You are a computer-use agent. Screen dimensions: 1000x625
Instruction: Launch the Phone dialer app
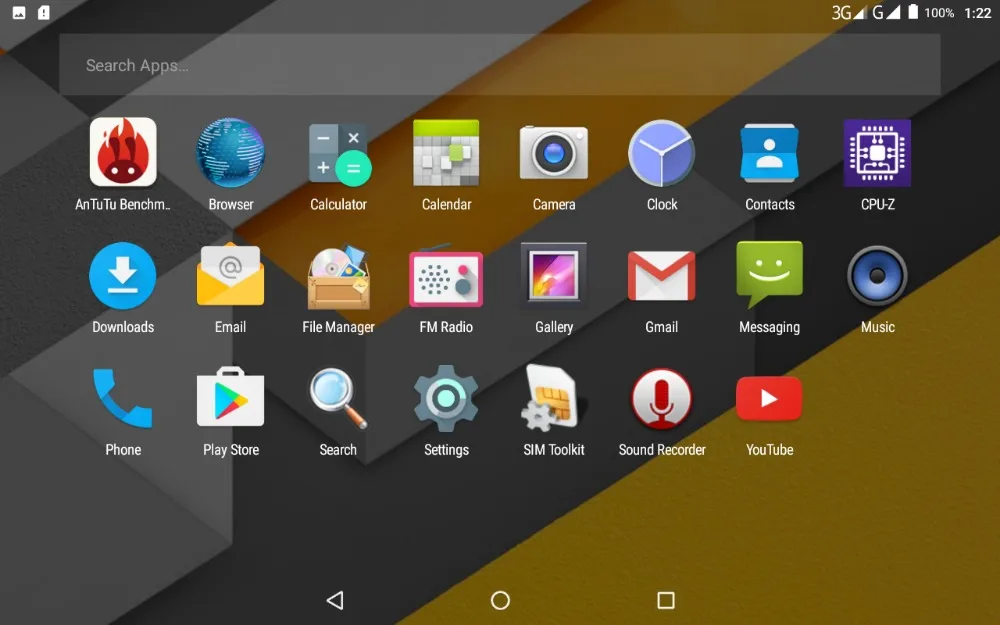(x=122, y=398)
